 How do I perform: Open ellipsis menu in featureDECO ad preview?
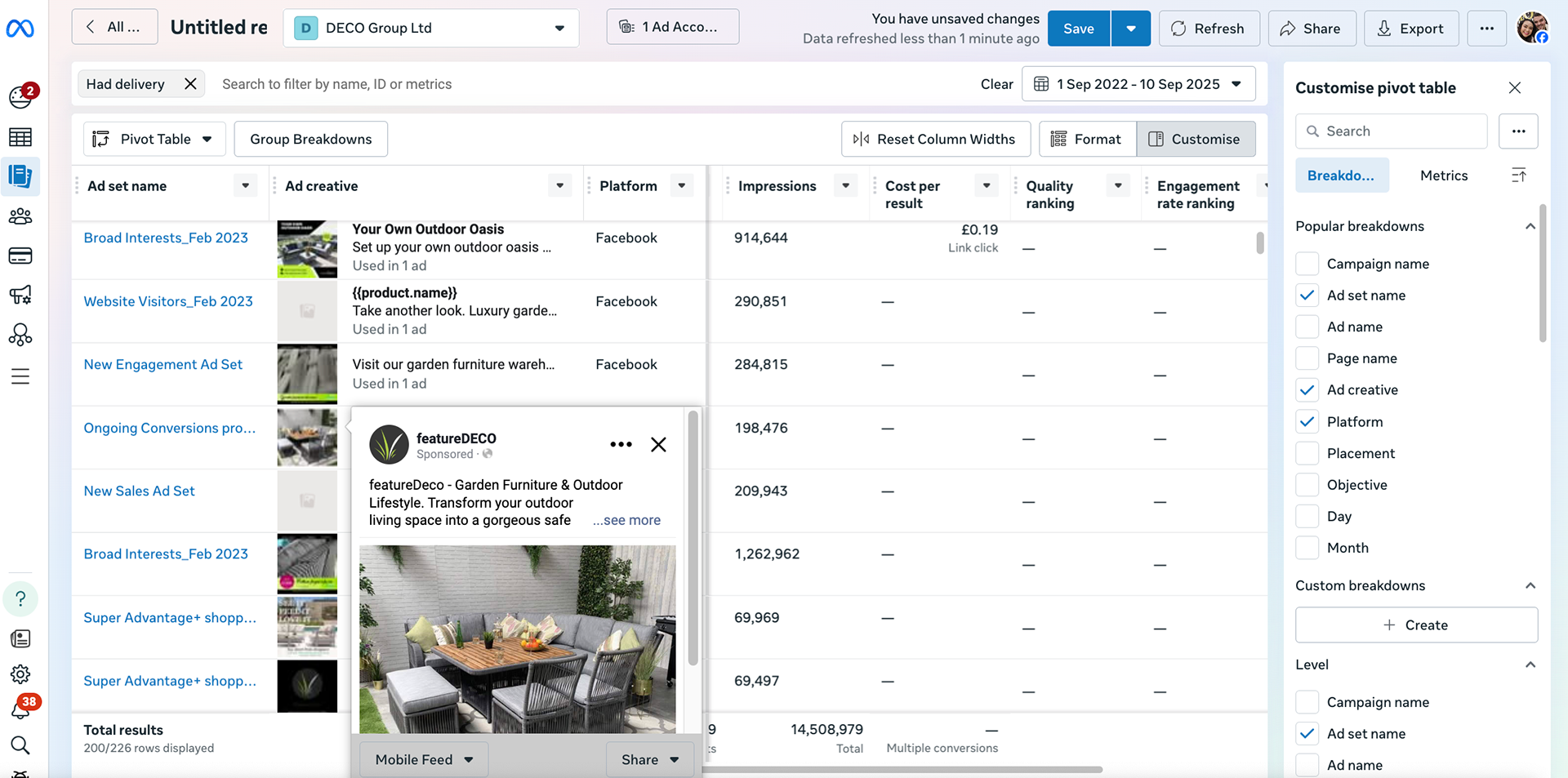pos(621,445)
